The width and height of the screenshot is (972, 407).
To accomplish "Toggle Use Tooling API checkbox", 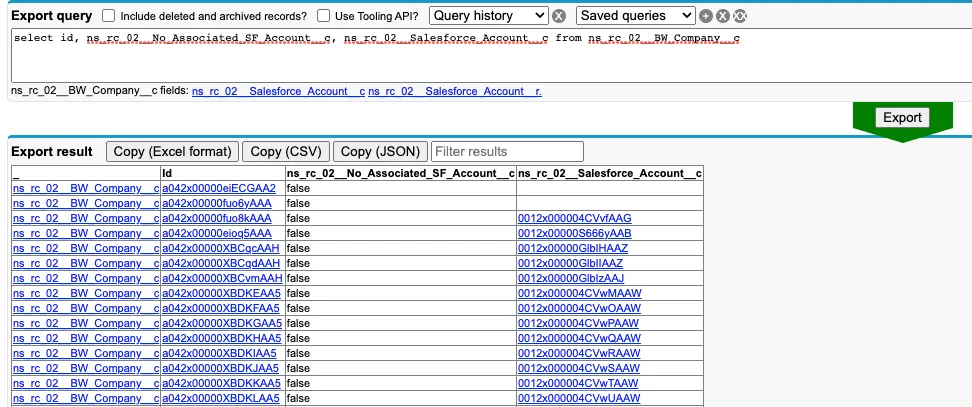I will (x=323, y=15).
